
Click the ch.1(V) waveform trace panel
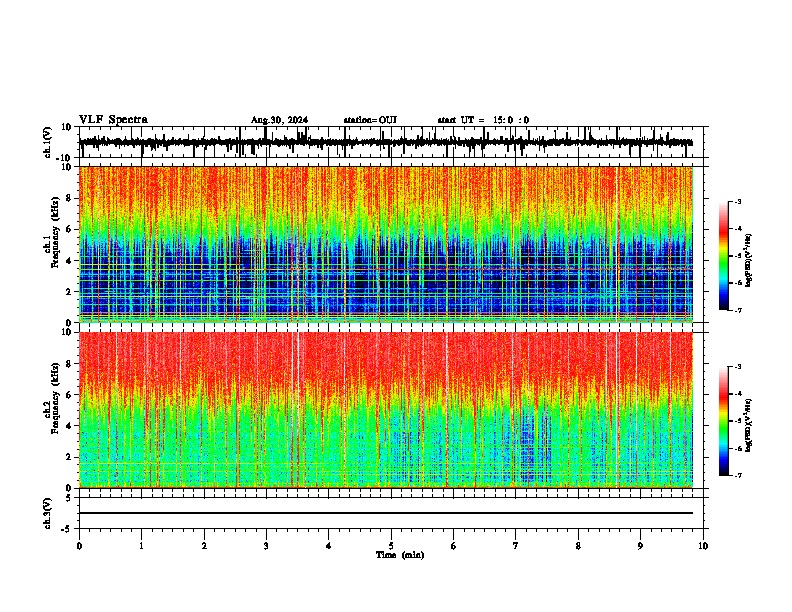tap(390, 142)
